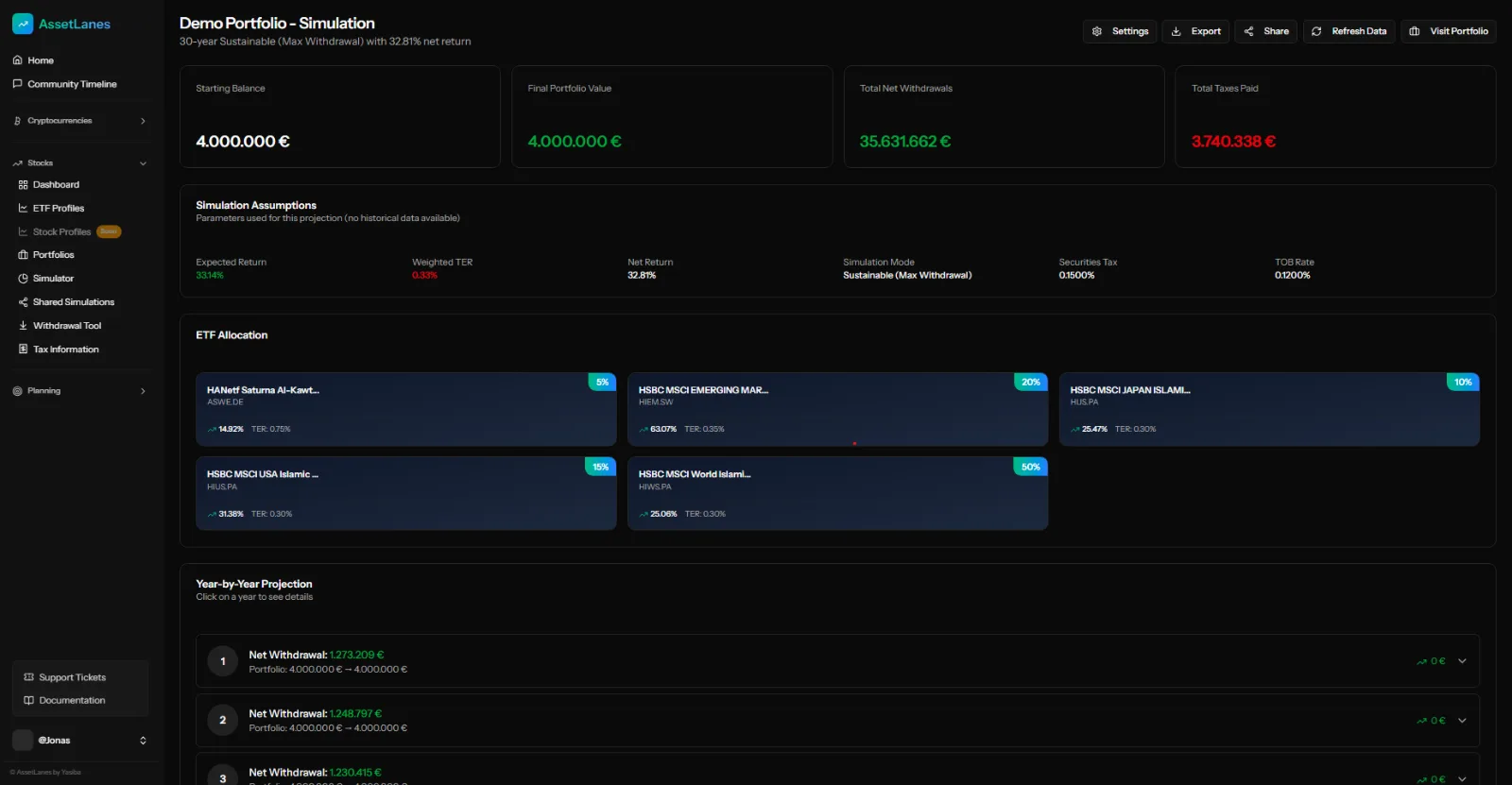This screenshot has width=1512, height=785.
Task: Open the Stocks Dashboard grid icon
Action: tap(23, 185)
